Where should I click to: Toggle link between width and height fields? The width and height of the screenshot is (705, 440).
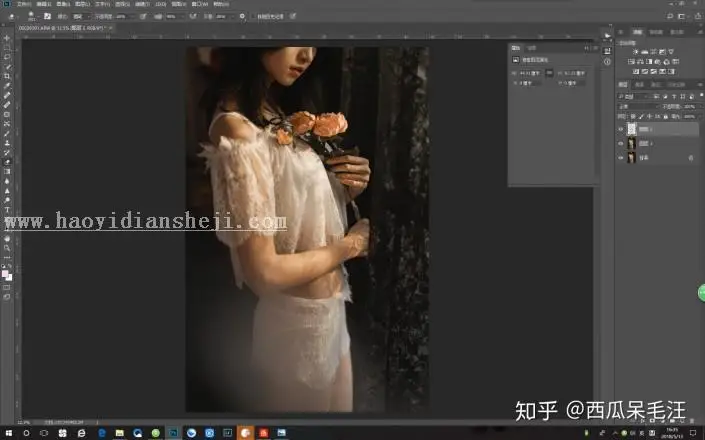(549, 73)
